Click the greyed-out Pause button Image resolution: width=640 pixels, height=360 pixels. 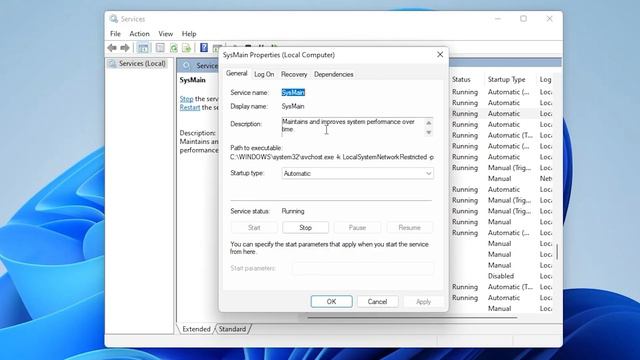coord(357,228)
